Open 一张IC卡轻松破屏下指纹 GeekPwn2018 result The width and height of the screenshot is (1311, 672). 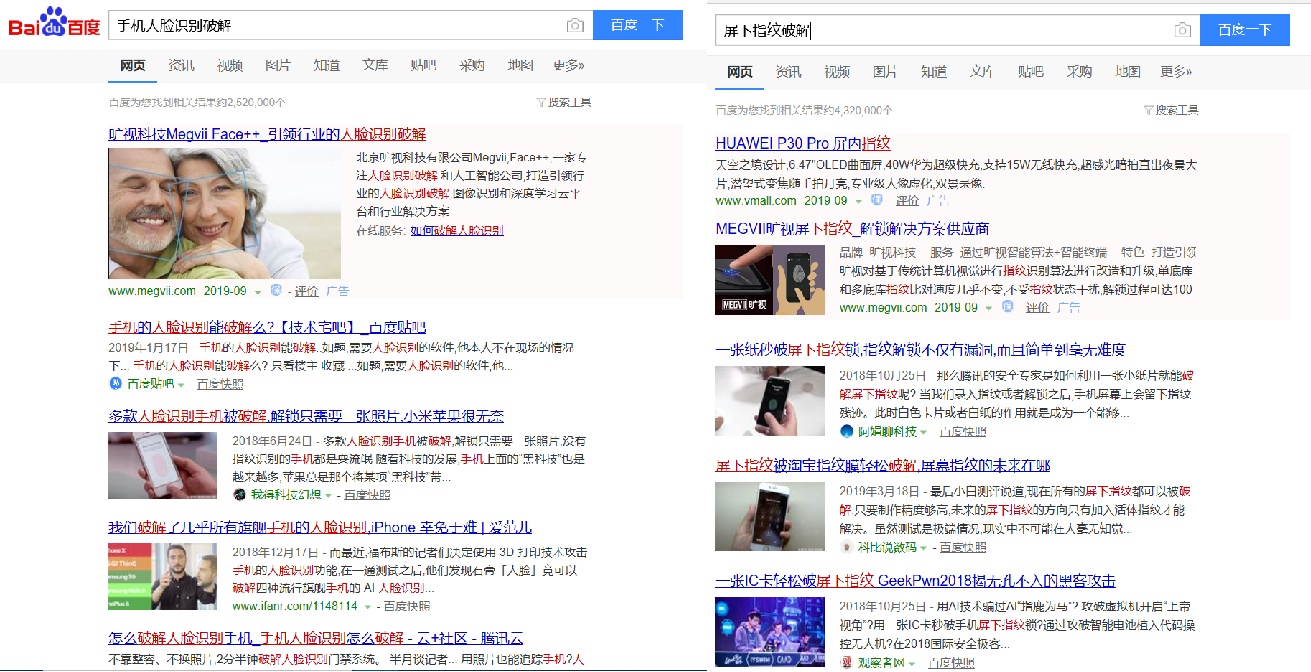coord(915,581)
